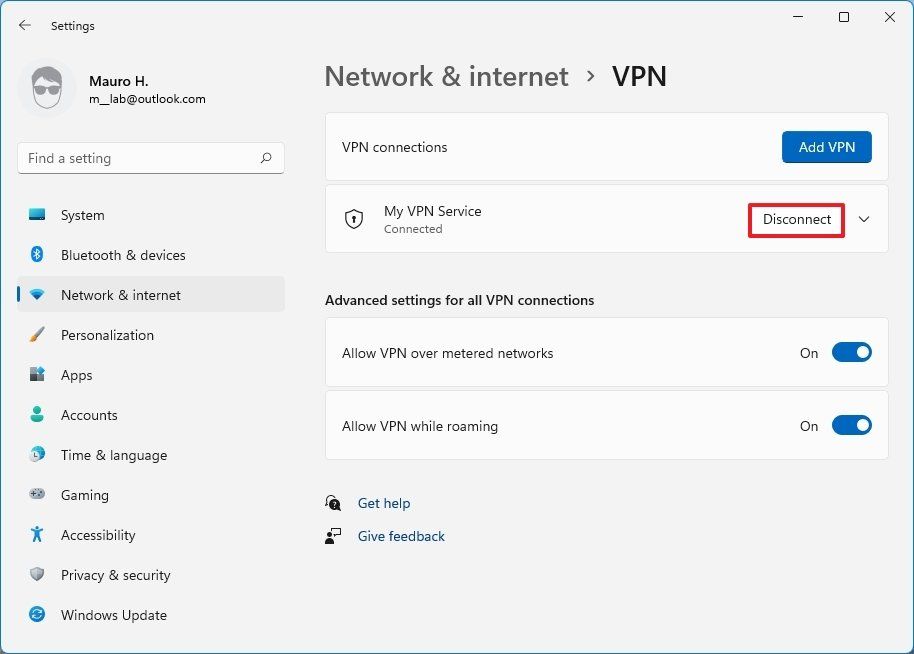Select Network & internet in the sidebar
The width and height of the screenshot is (914, 654).
point(120,295)
